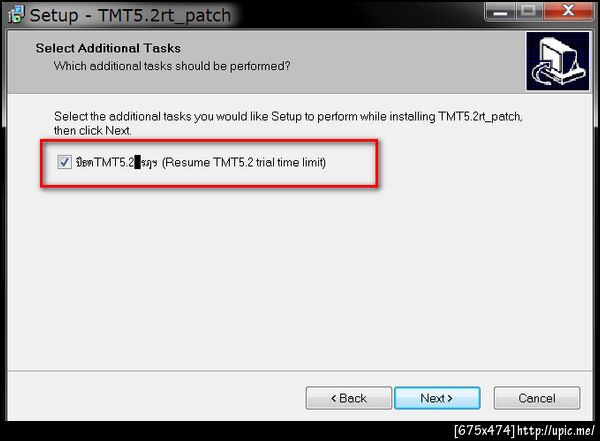Click the blacked-out character in checkbox label
This screenshot has width=600, height=441.
[138, 162]
